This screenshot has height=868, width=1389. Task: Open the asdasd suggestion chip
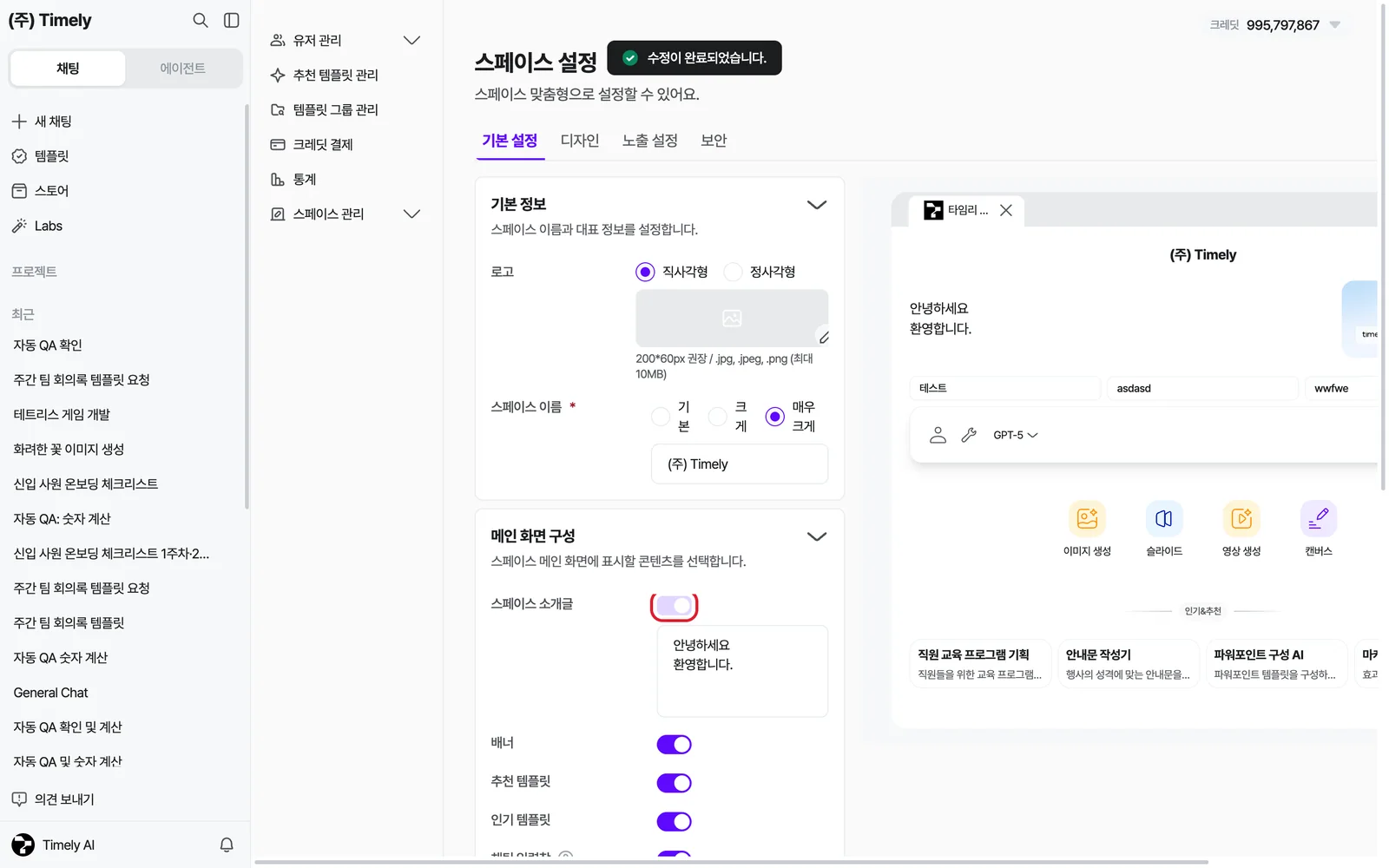1202,388
